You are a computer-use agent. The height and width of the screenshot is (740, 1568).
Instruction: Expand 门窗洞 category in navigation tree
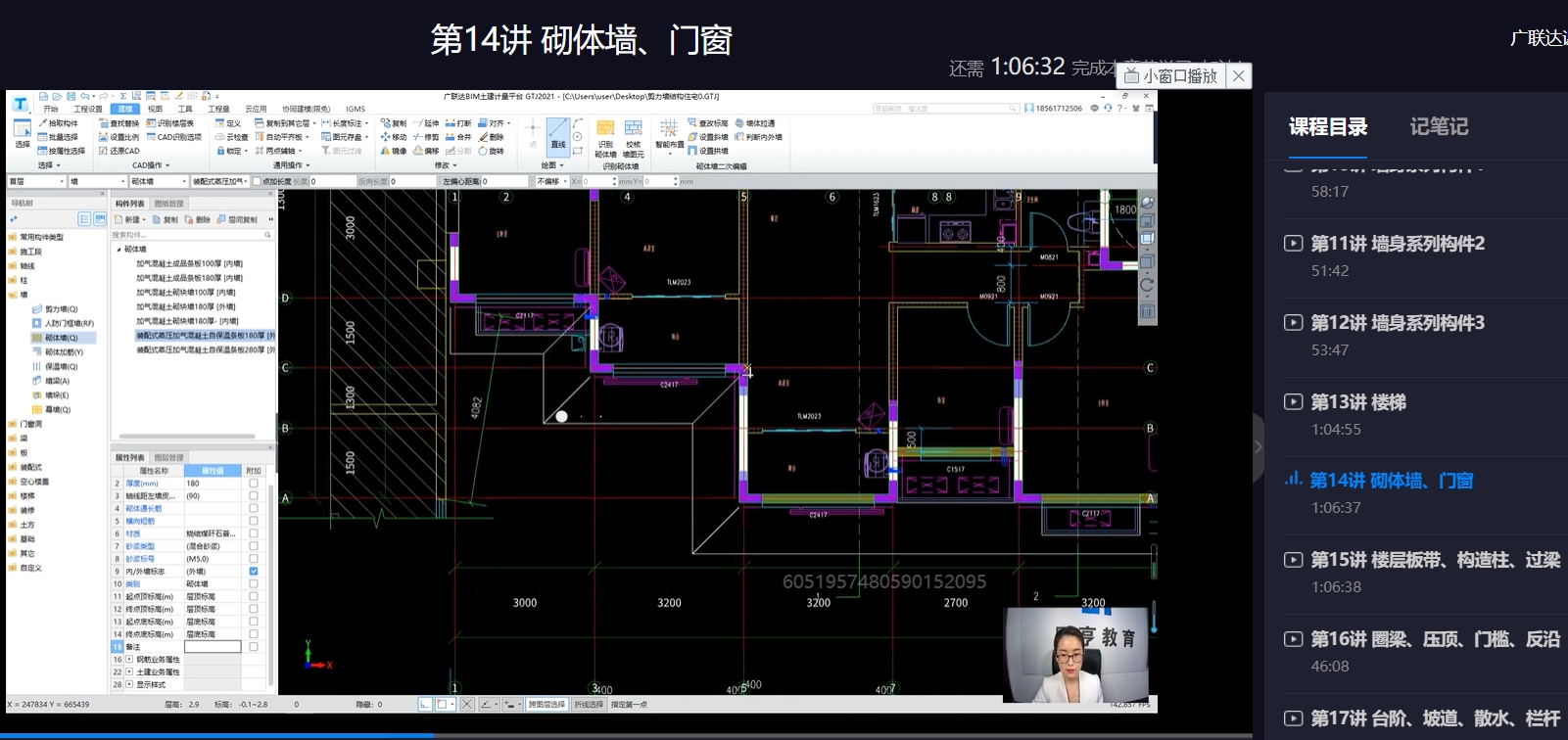12,424
